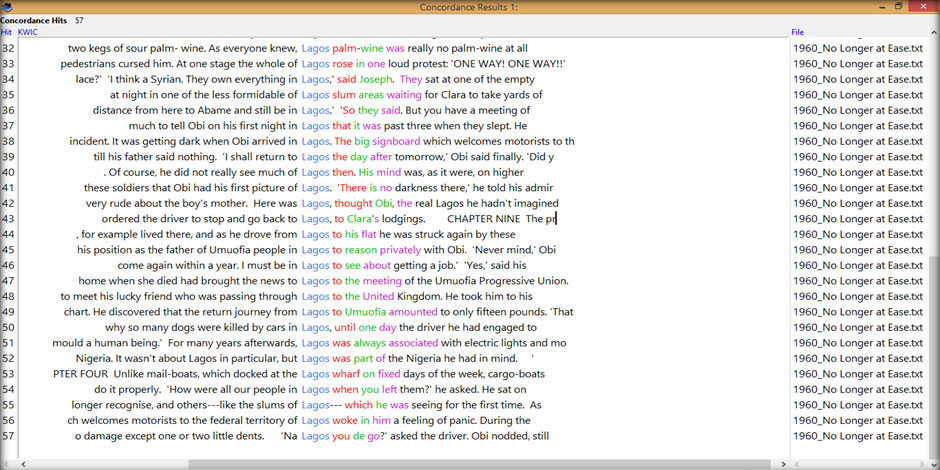Click keyword Lagos in 'to Clara's lodgings' line
Viewport: 940px width, 470px height.
point(315,219)
